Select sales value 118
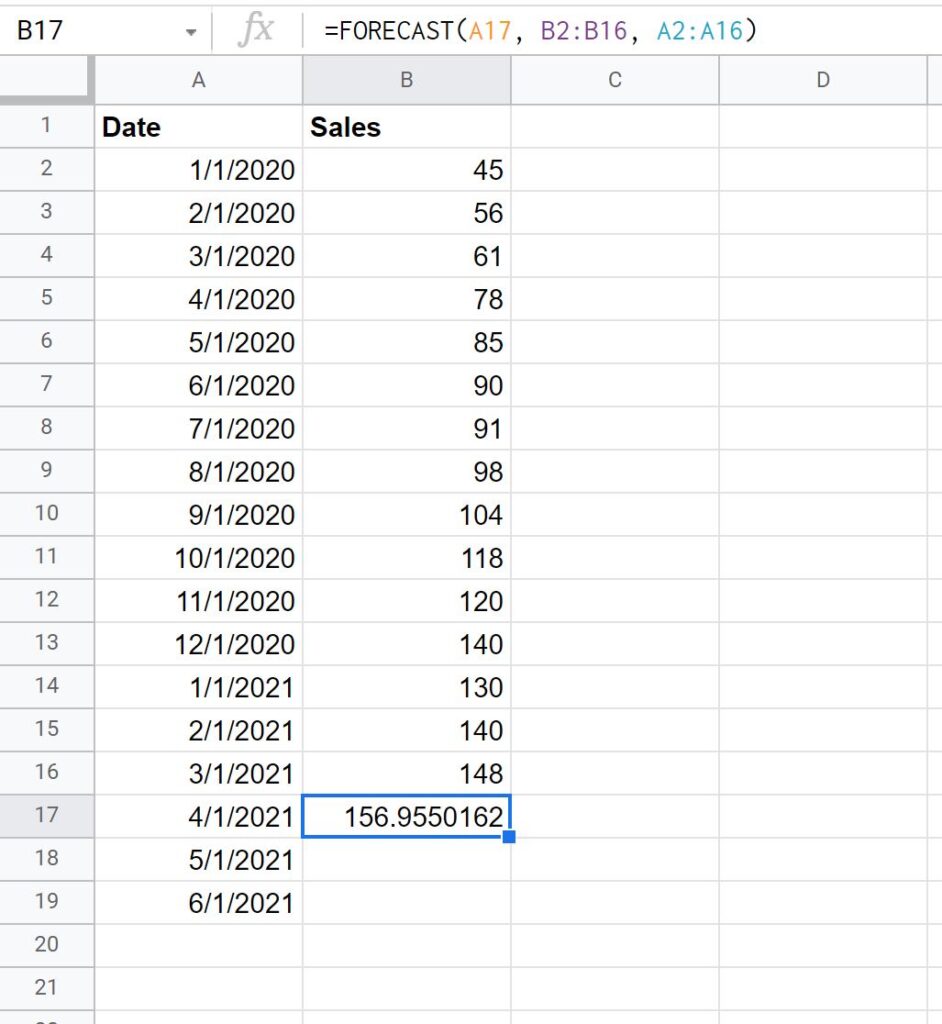Viewport: 942px width, 1024px height. (x=406, y=558)
